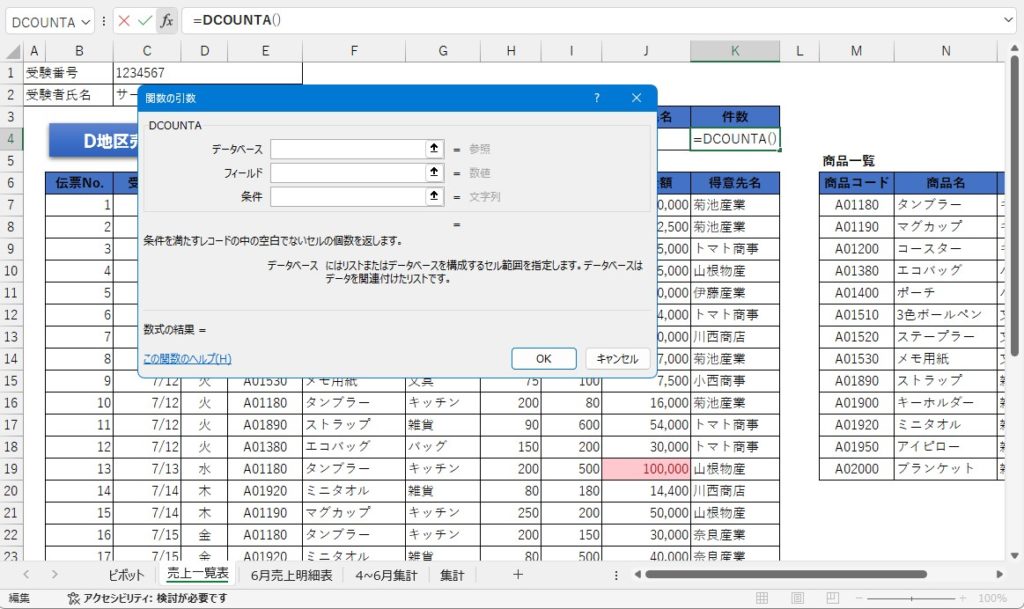Confirm the formula with the green checkmark
The height and width of the screenshot is (609, 1024).
point(145,20)
